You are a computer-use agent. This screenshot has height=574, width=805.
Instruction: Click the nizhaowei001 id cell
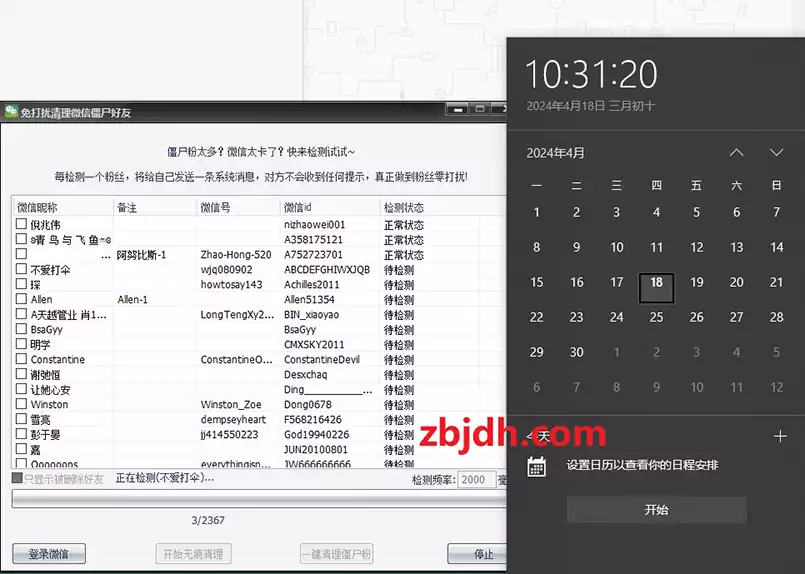pyautogui.click(x=315, y=224)
